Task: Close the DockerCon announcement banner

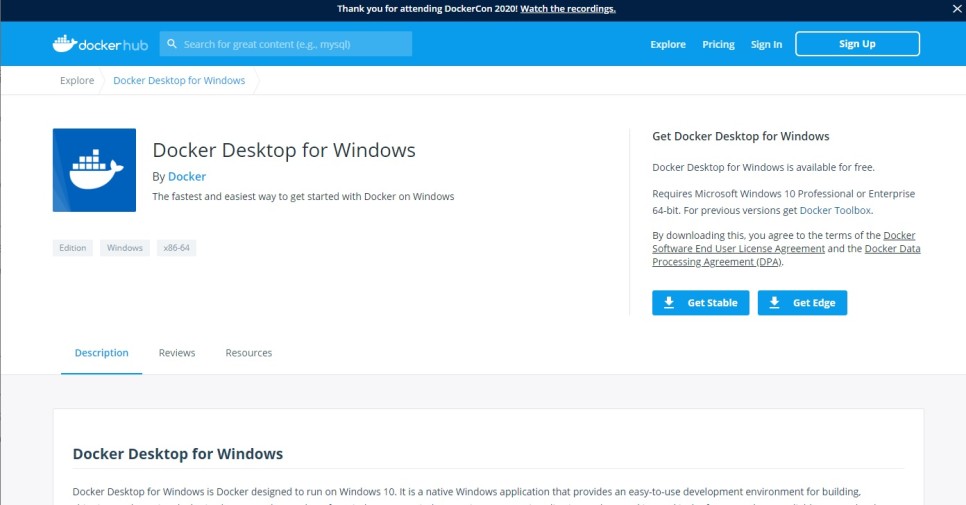Action: [x=957, y=9]
